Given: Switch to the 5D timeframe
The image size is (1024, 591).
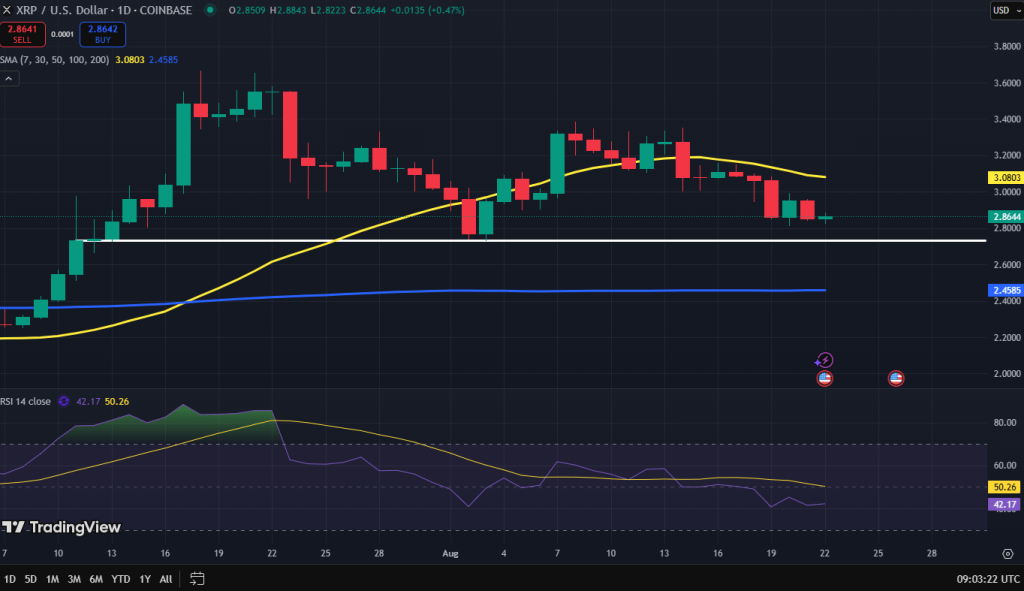Looking at the screenshot, I should point(30,578).
